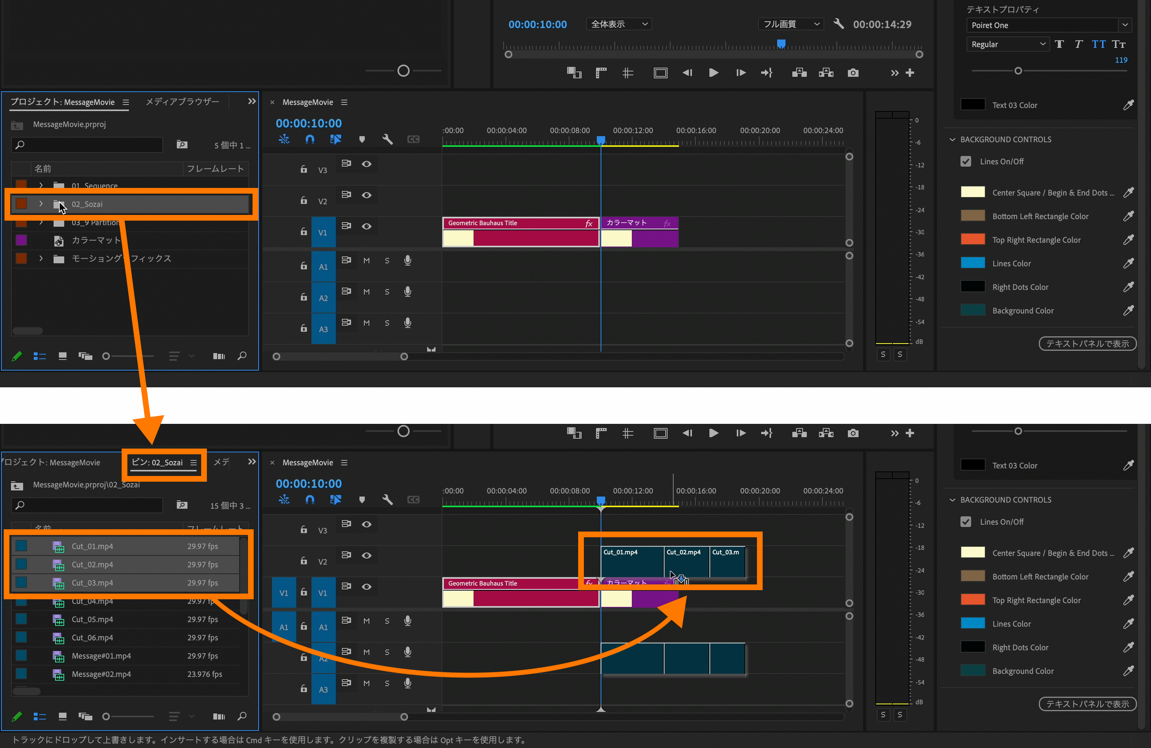Click テキストパネルで表示 in upper screenshot
The height and width of the screenshot is (748, 1151).
[1087, 344]
